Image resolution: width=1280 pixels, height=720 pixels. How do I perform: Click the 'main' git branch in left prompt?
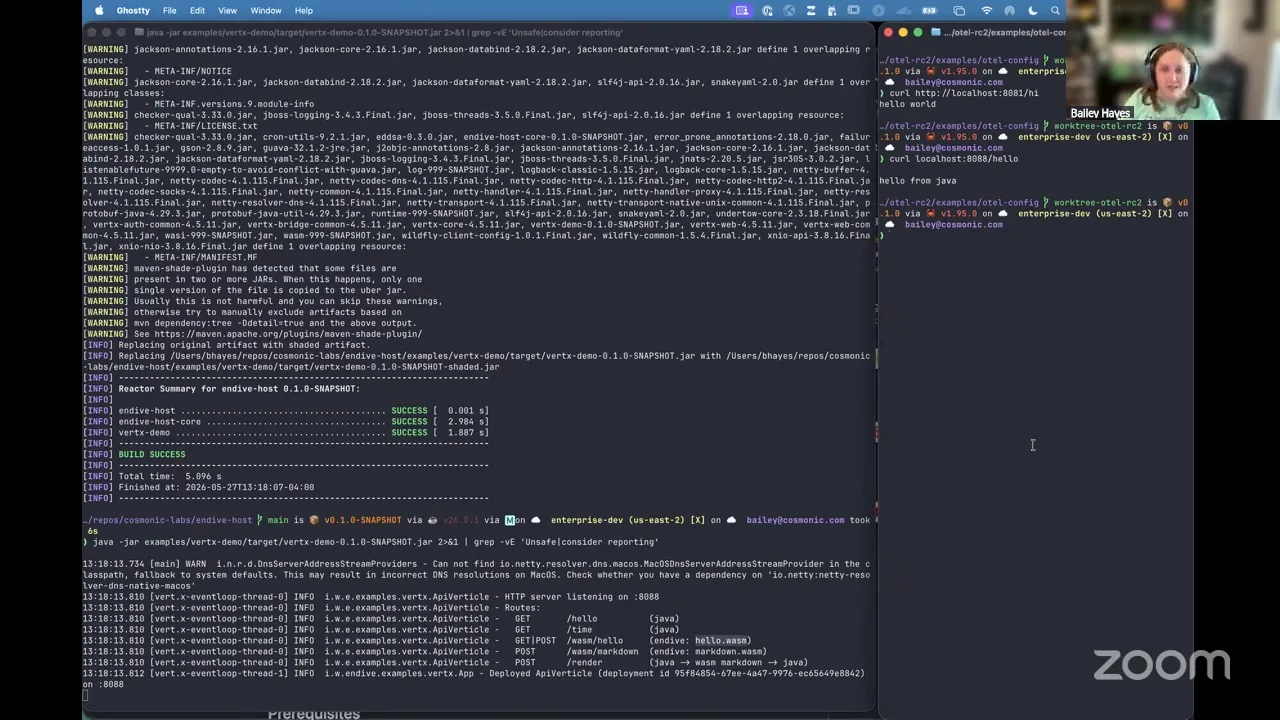(278, 520)
